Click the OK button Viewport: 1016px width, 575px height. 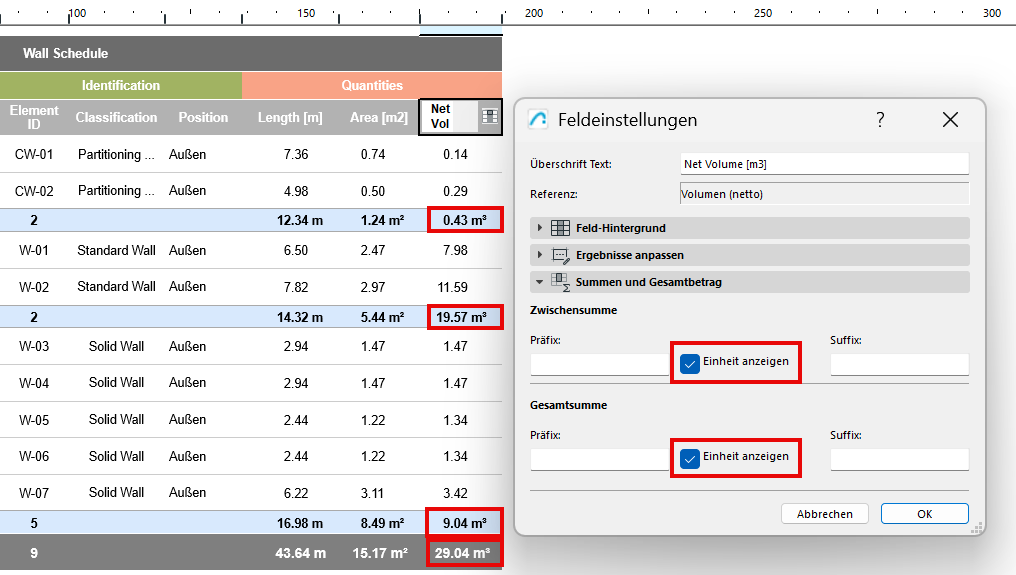click(x=925, y=514)
